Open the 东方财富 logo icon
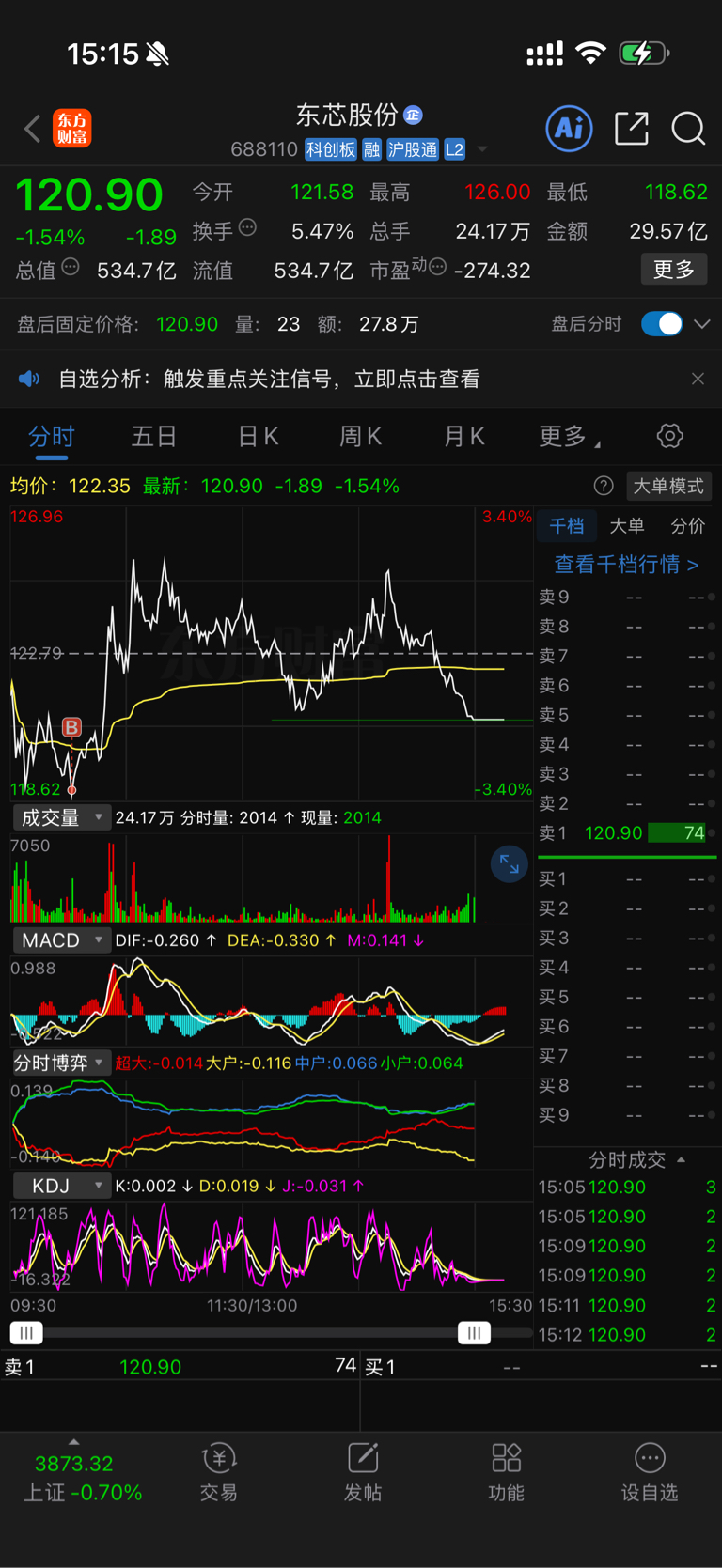722x1568 pixels. [x=72, y=129]
